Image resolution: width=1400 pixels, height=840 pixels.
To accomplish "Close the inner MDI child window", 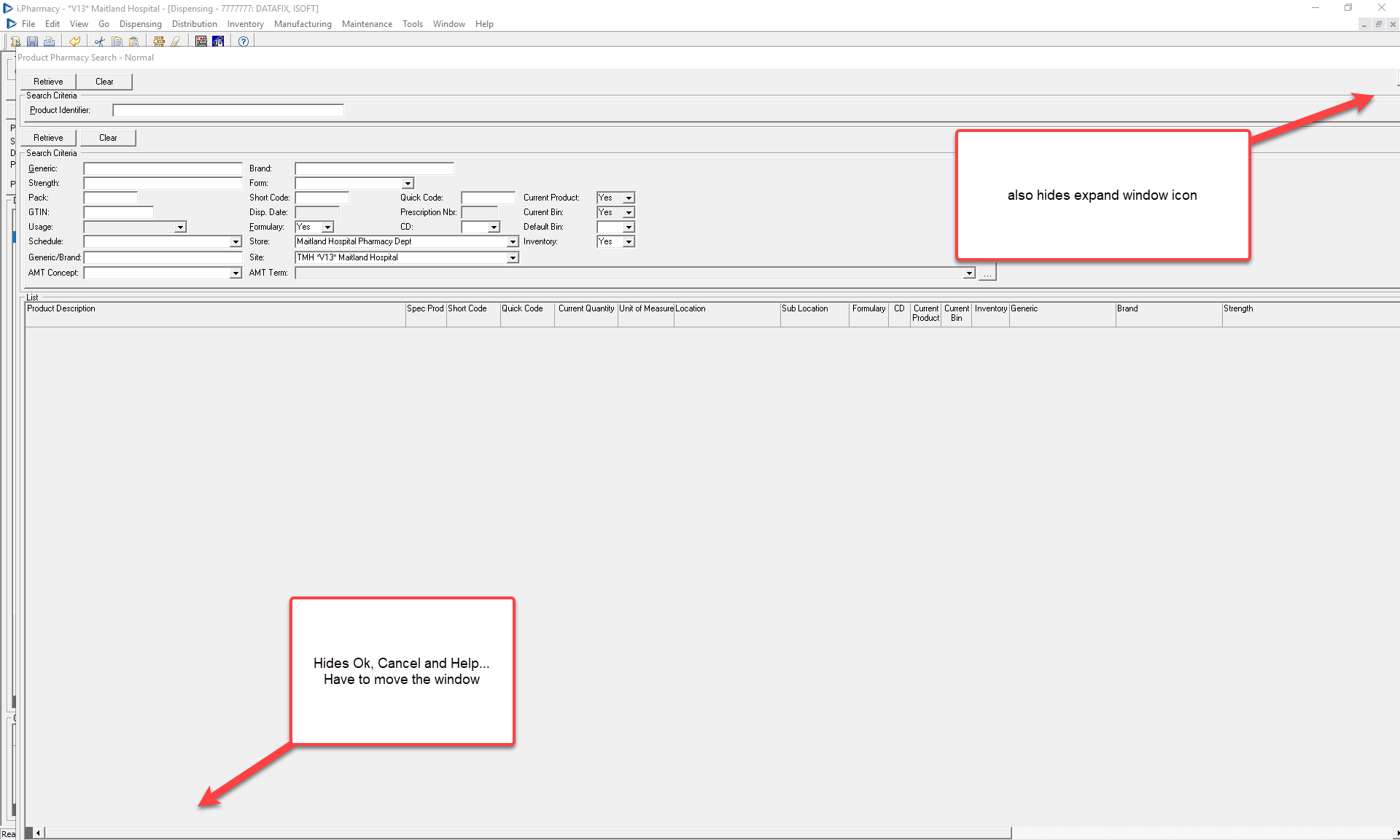I will click(x=1393, y=24).
